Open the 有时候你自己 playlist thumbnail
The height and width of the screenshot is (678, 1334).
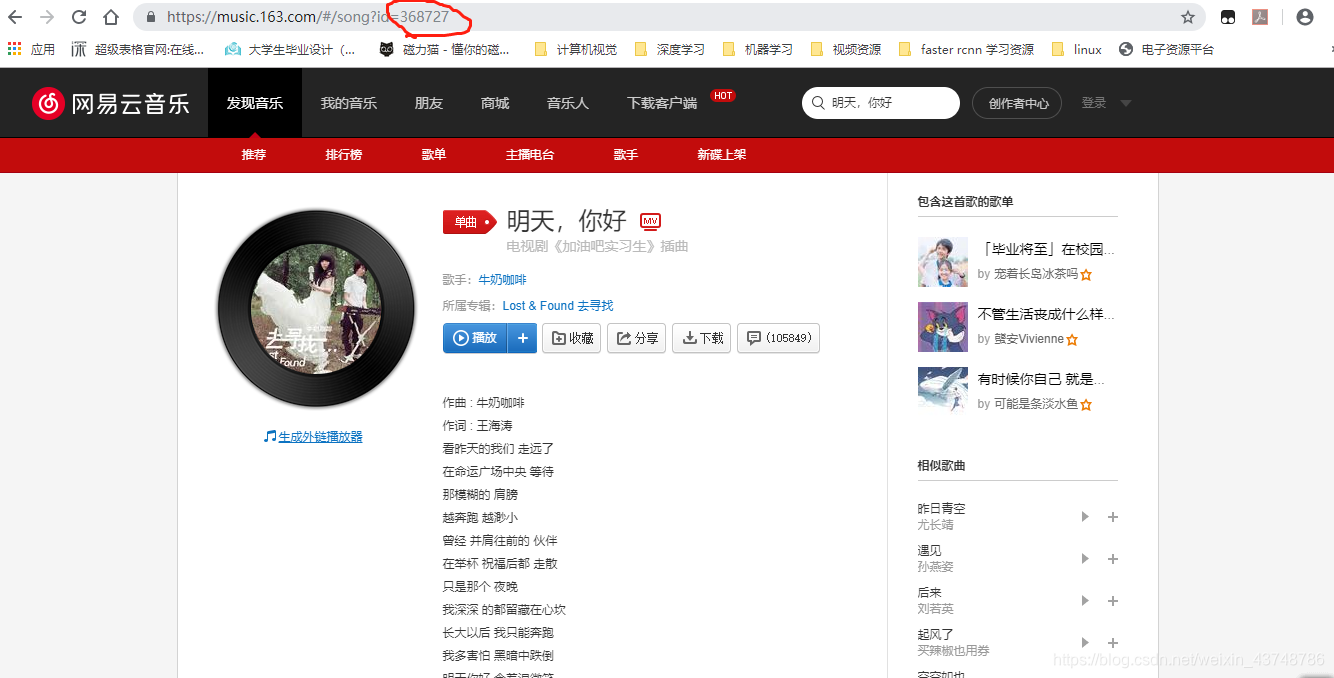tap(943, 392)
